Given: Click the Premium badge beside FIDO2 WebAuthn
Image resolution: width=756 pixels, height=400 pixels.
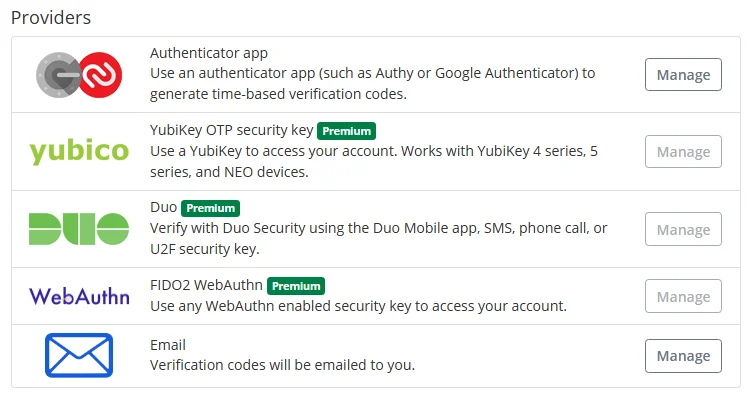Looking at the screenshot, I should tap(296, 286).
